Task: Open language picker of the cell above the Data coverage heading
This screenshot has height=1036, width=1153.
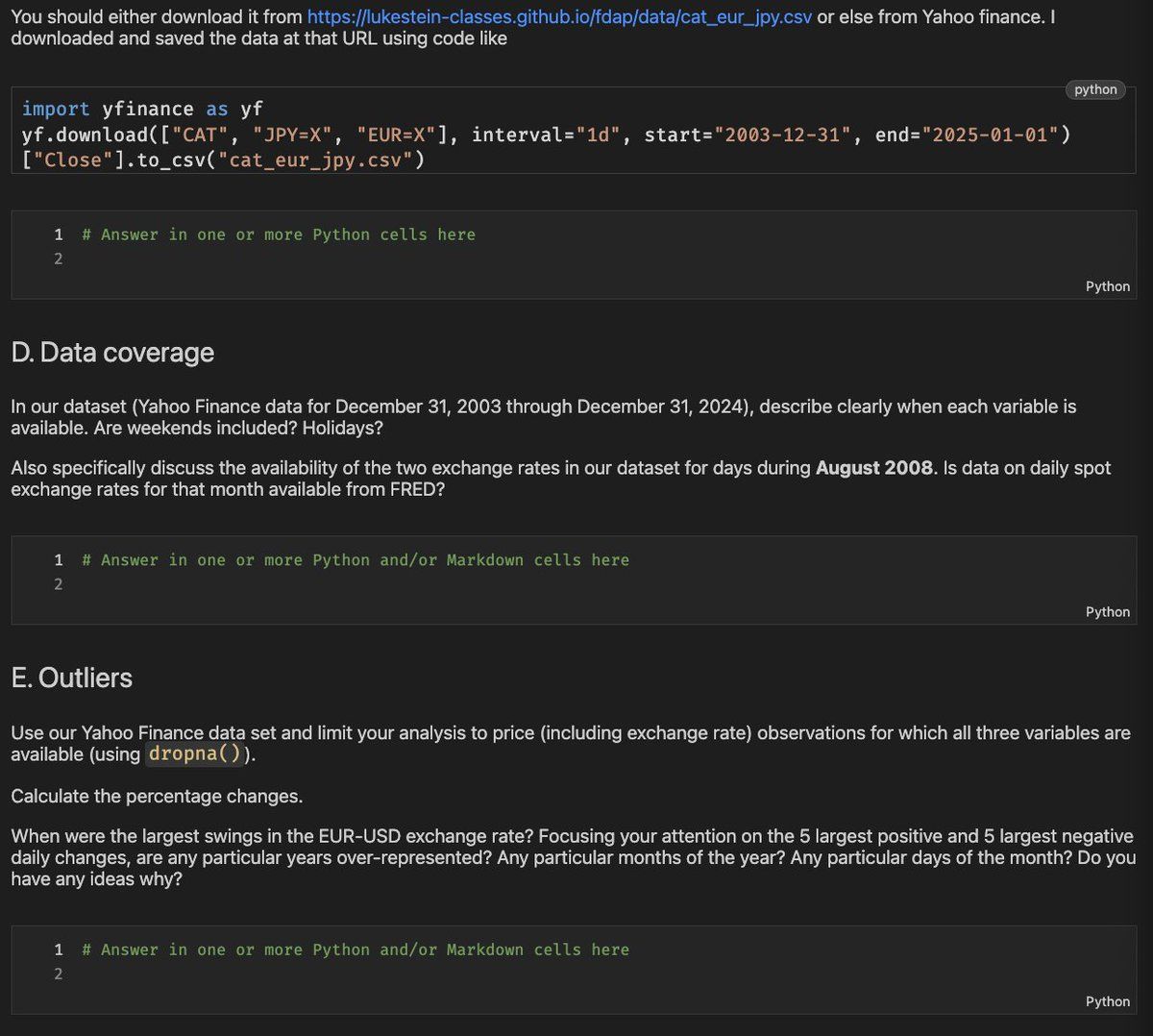Action: click(x=1107, y=286)
